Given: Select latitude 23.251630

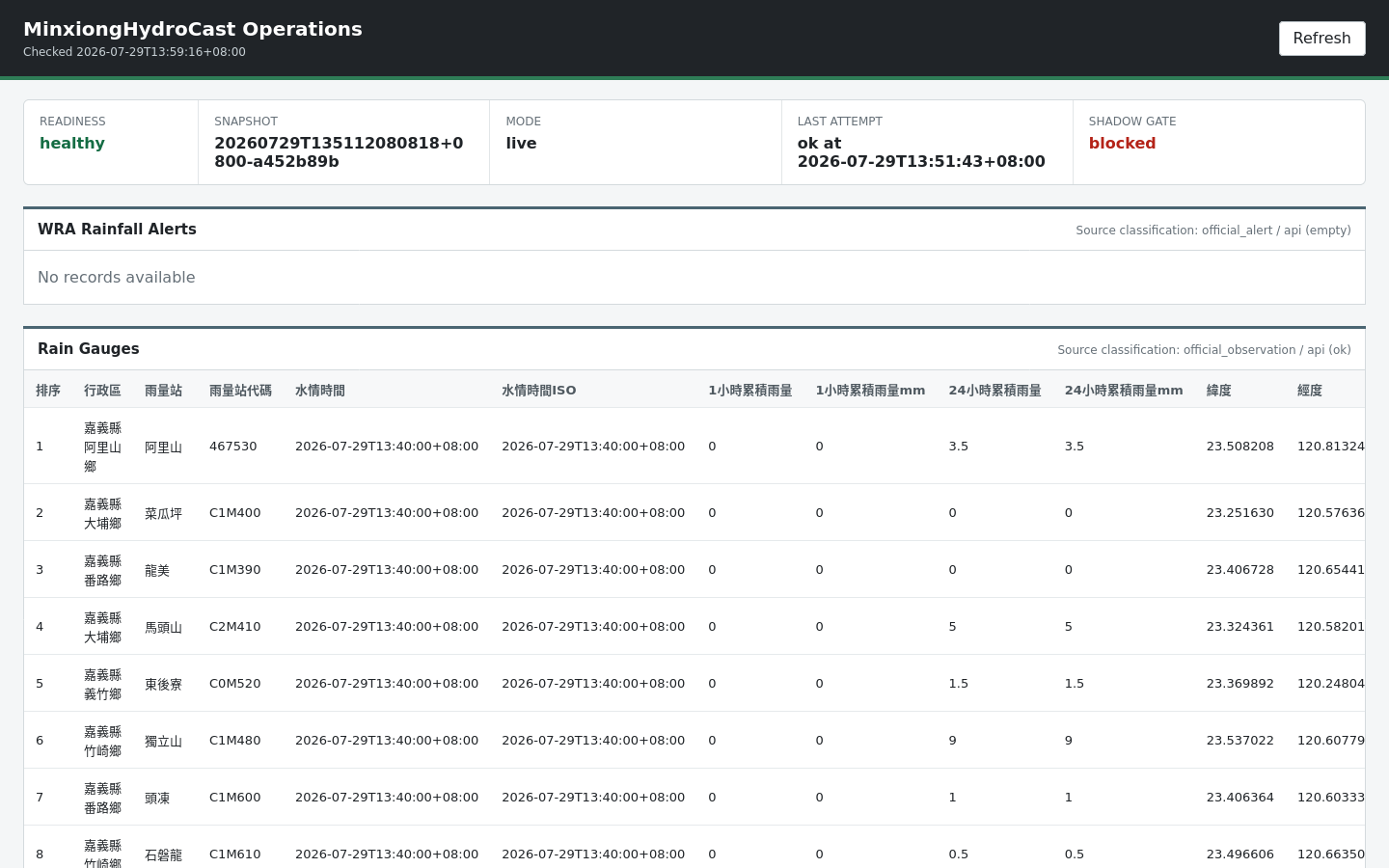Looking at the screenshot, I should tap(1240, 513).
